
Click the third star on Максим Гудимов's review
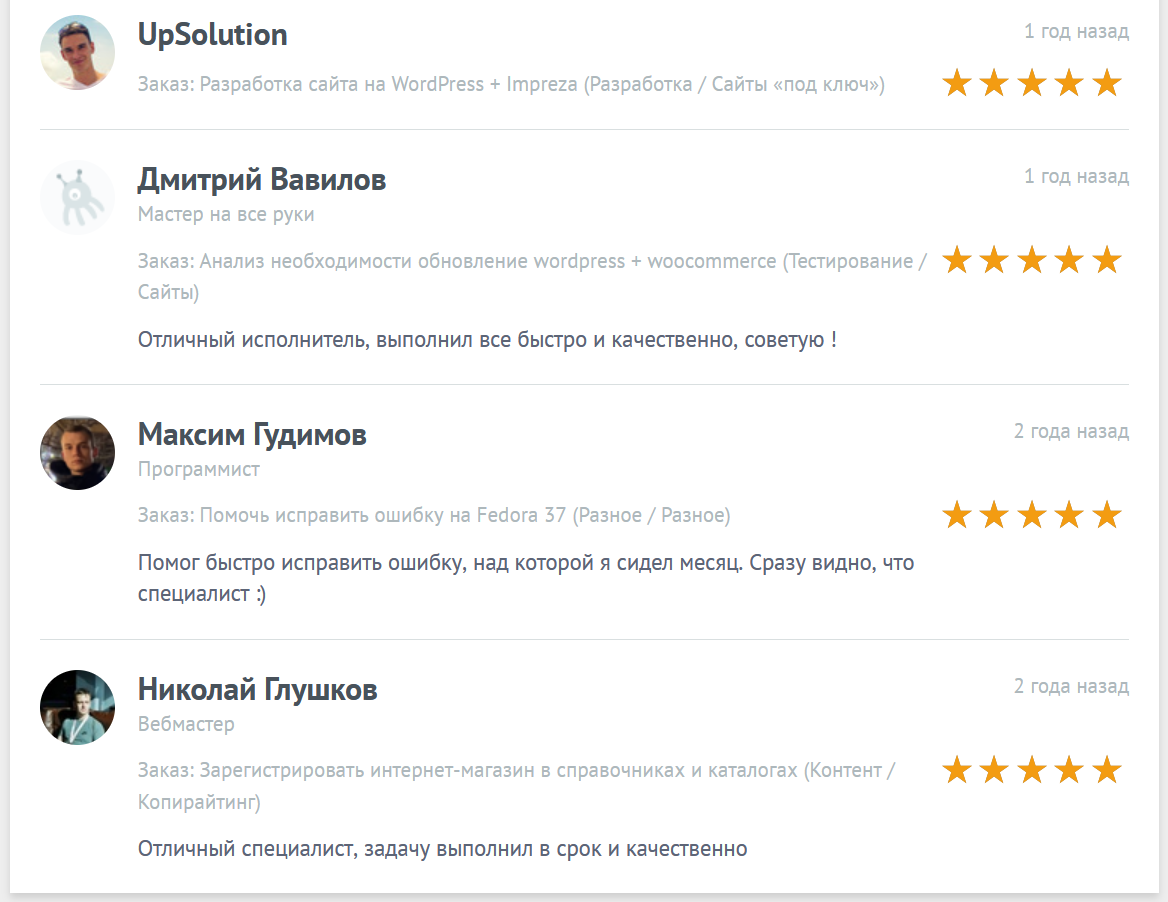click(x=1030, y=516)
